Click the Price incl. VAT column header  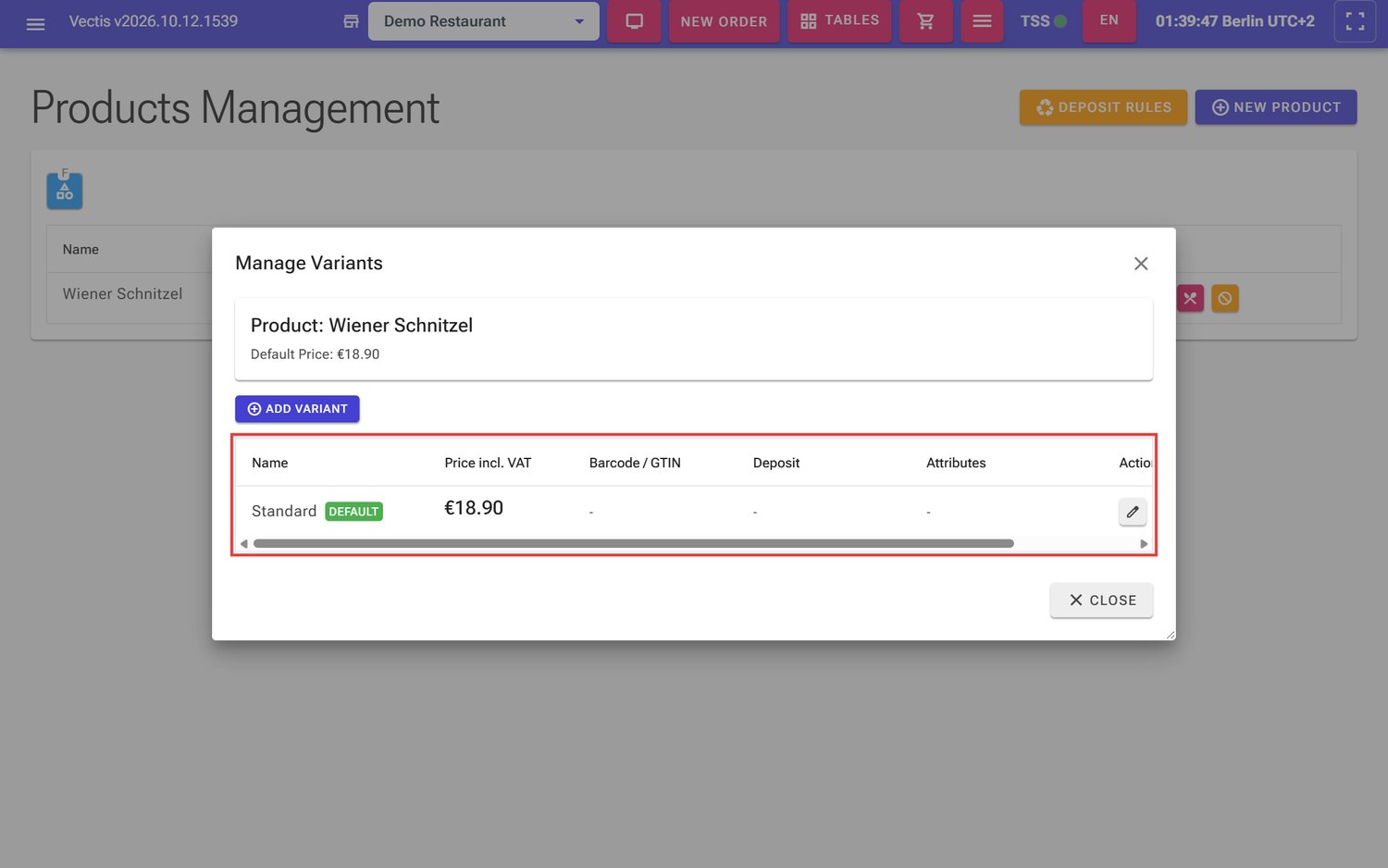point(488,463)
